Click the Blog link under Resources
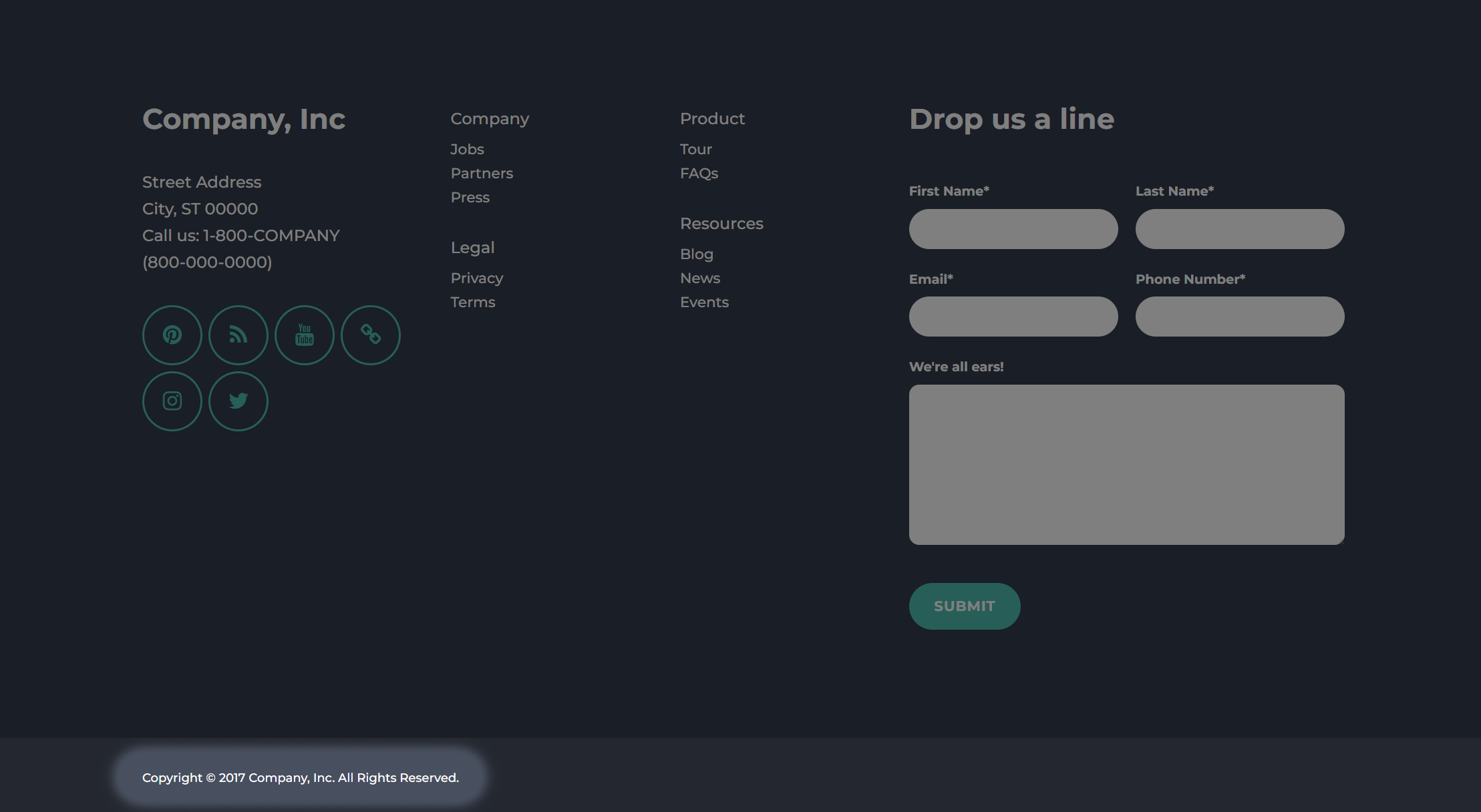Screen dimensions: 1481x812 (x=696, y=254)
